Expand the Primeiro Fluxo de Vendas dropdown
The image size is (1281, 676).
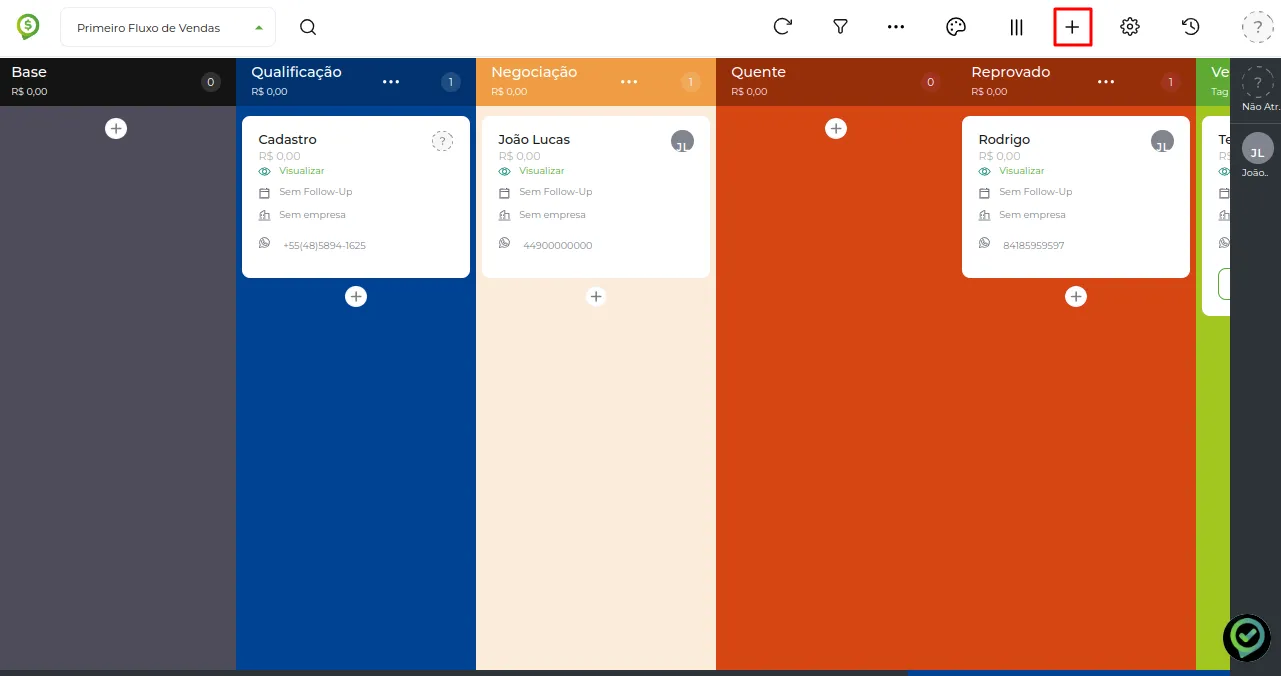(168, 28)
